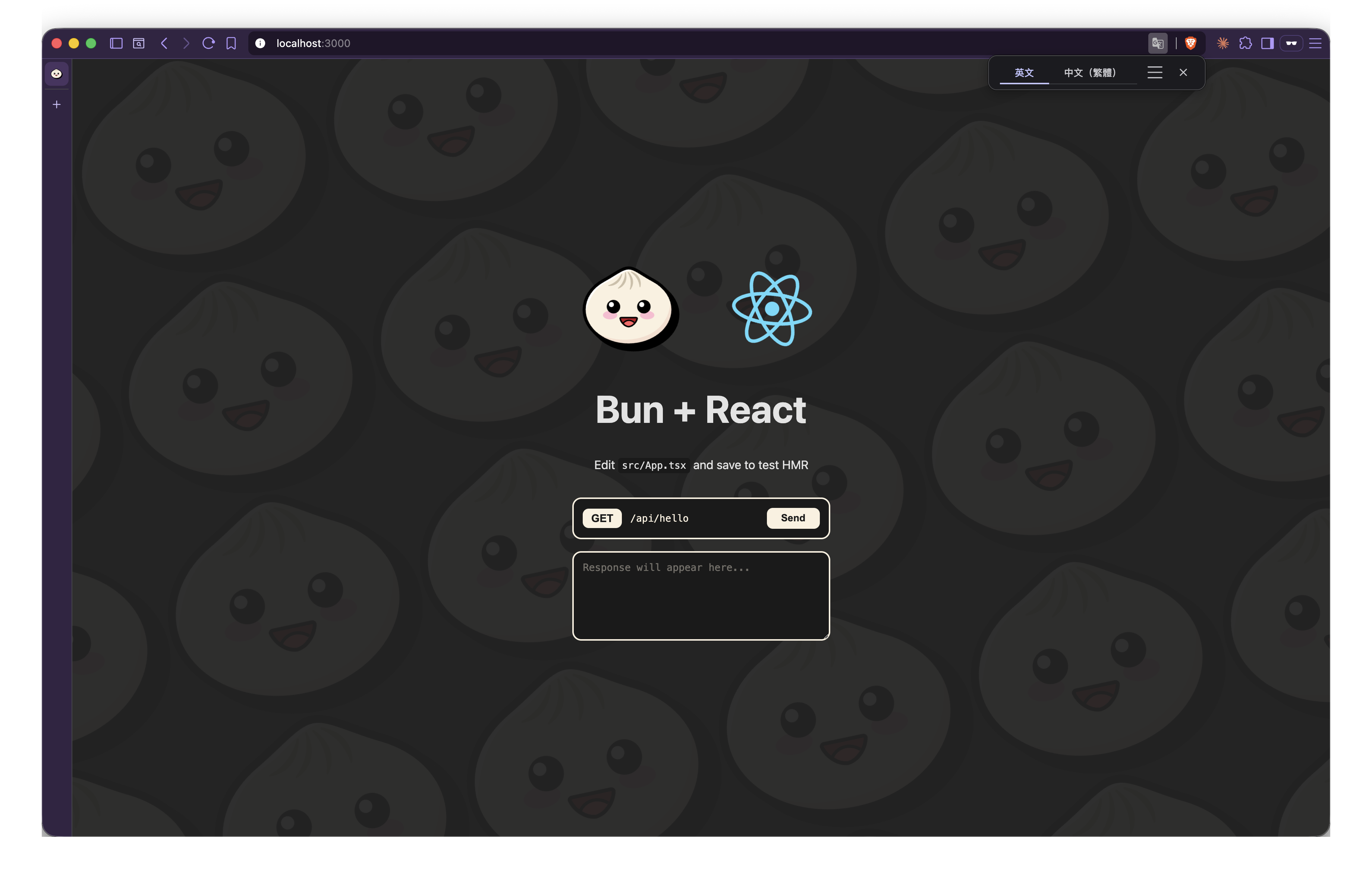Click the response output text area

click(x=701, y=596)
